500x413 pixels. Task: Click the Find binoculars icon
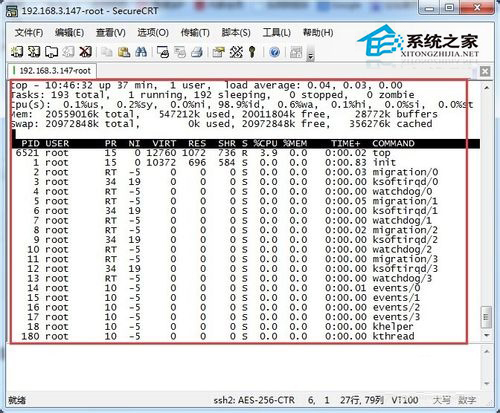[141, 52]
